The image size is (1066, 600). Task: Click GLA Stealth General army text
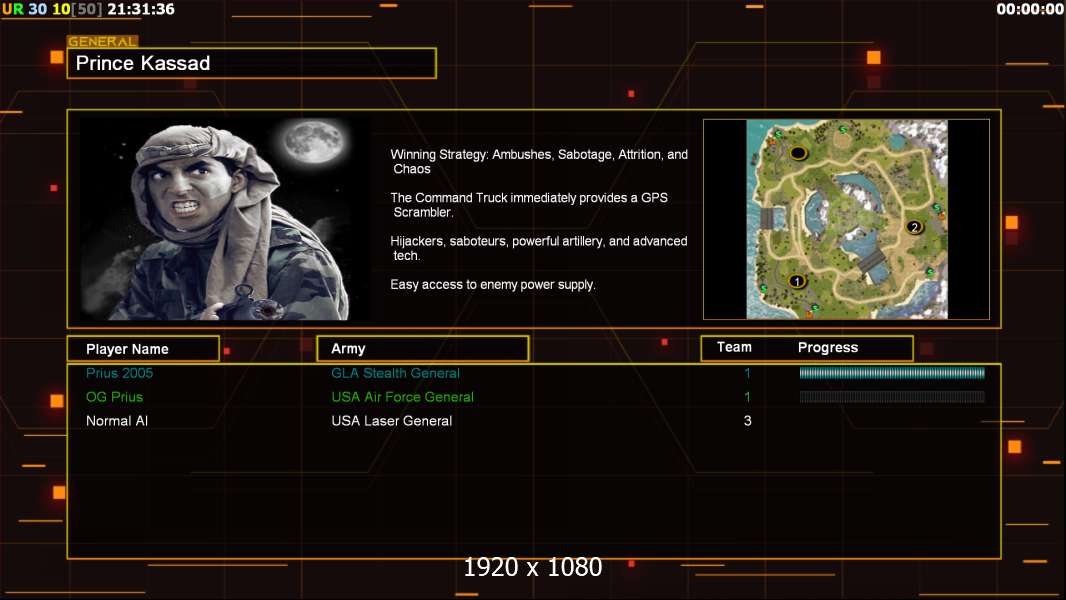tap(395, 373)
